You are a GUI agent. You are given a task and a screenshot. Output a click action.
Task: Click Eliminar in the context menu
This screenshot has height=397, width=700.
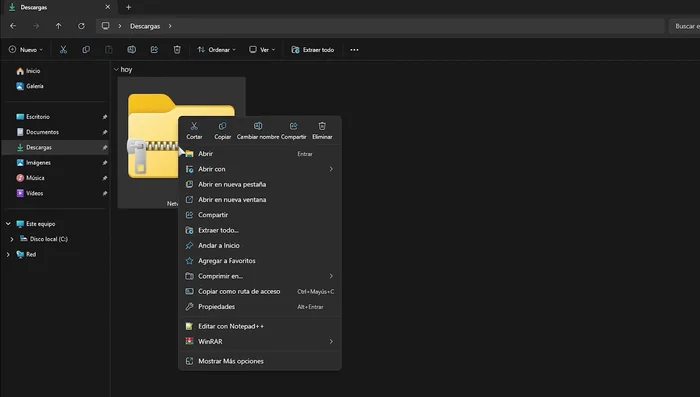point(322,131)
